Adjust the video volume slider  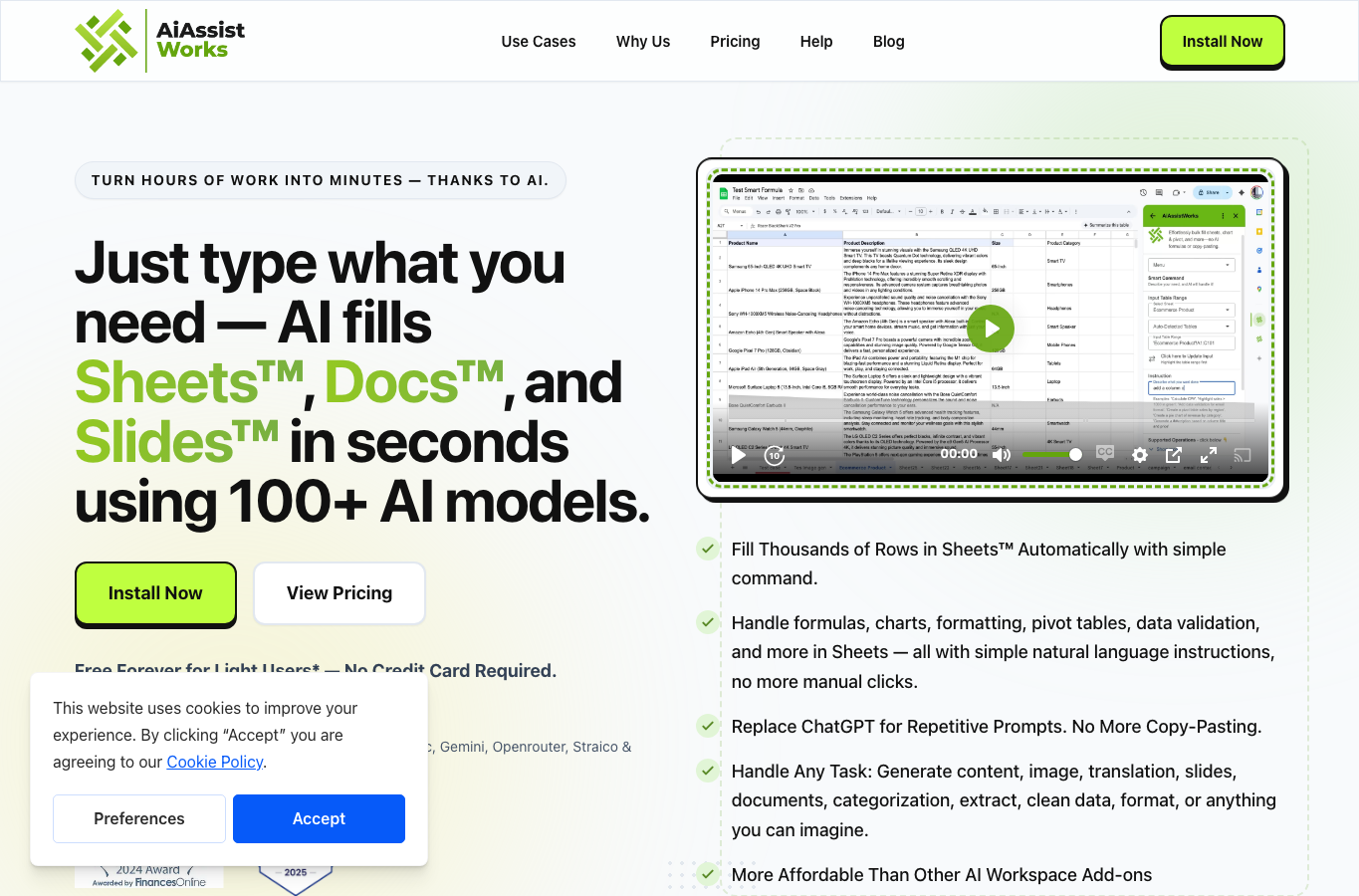(x=1050, y=455)
